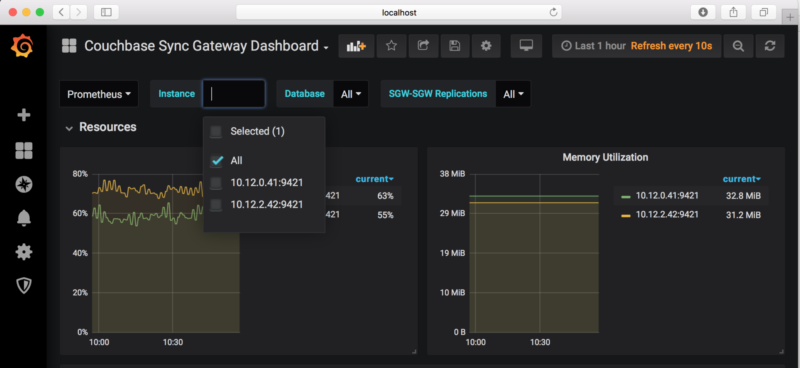Screen dimensions: 800x368
Task: Click the Grafana logo home icon
Action: point(22,46)
